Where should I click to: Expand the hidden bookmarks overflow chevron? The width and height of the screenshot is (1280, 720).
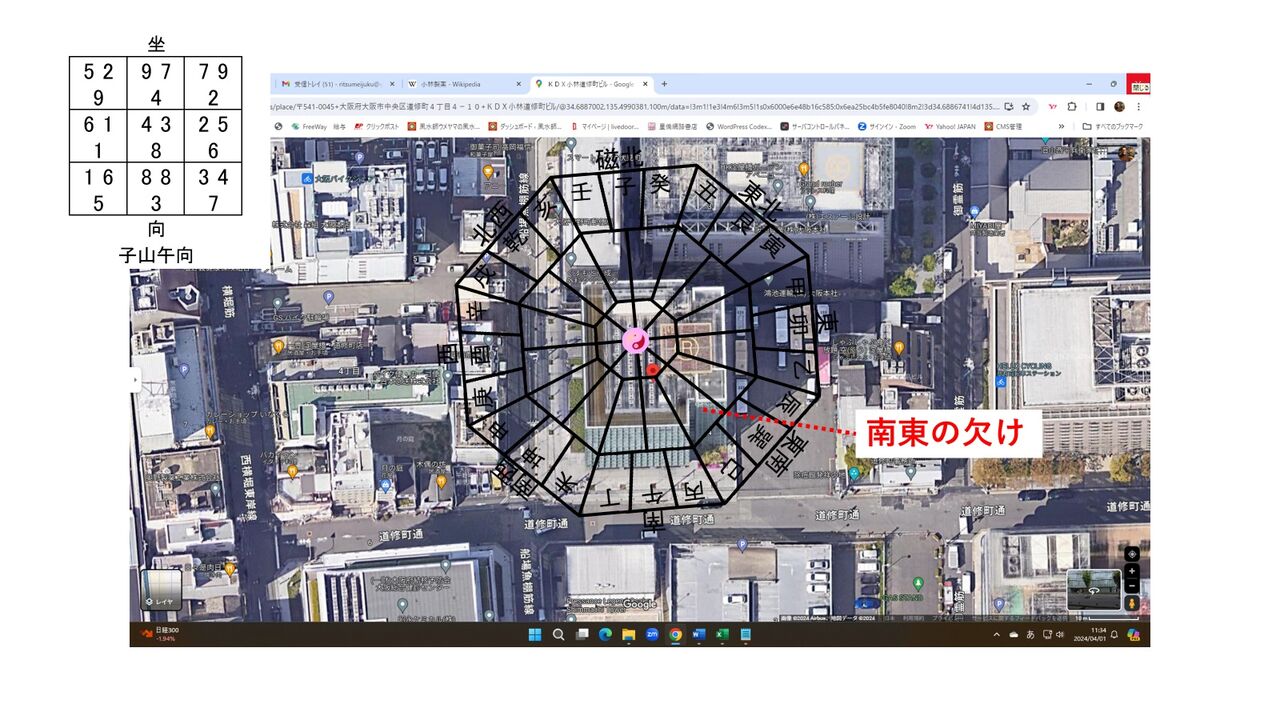pos(1061,127)
